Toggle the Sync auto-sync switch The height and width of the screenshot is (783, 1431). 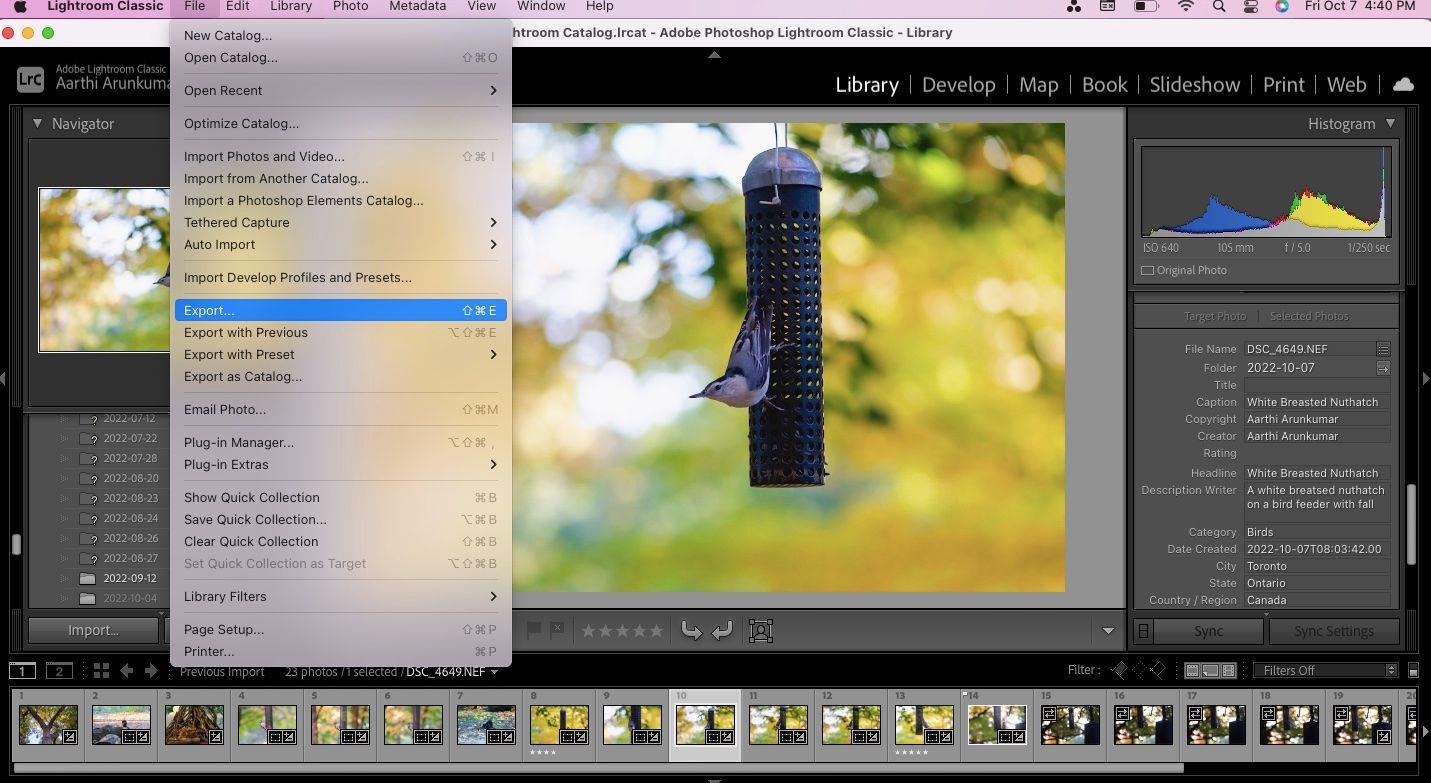[x=1144, y=631]
